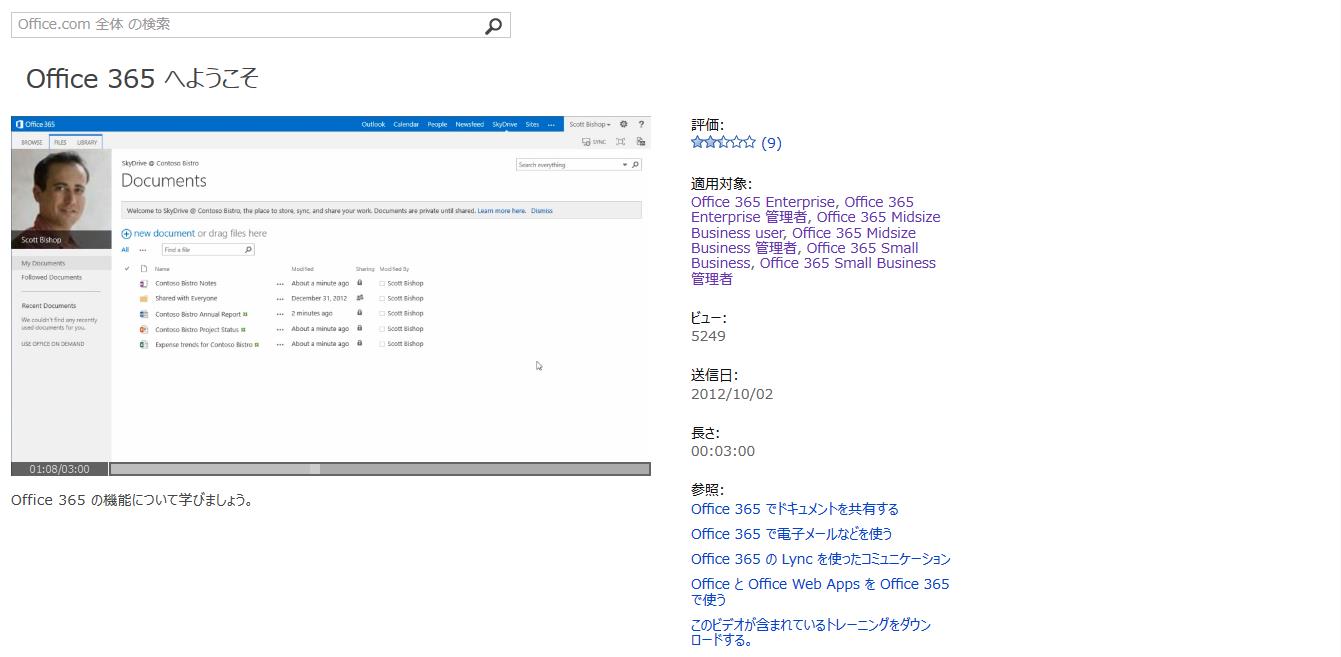Select Followed Documents in the video sidebar

point(52,277)
